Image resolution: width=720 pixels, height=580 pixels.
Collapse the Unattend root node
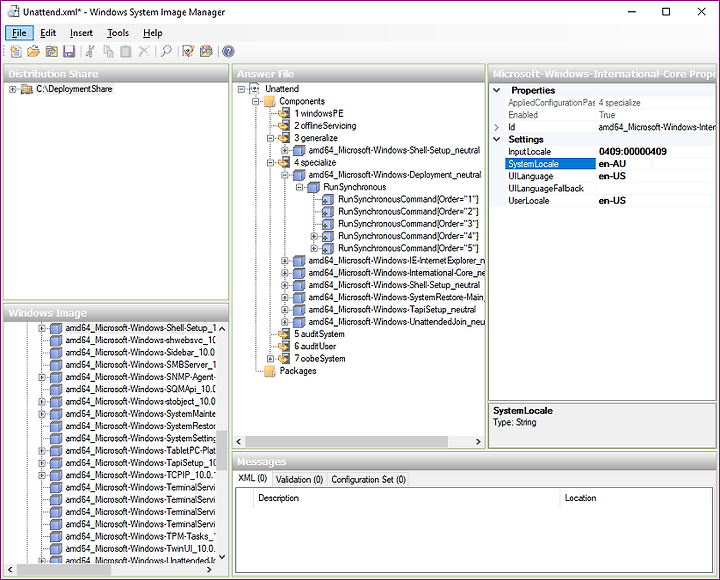click(241, 89)
